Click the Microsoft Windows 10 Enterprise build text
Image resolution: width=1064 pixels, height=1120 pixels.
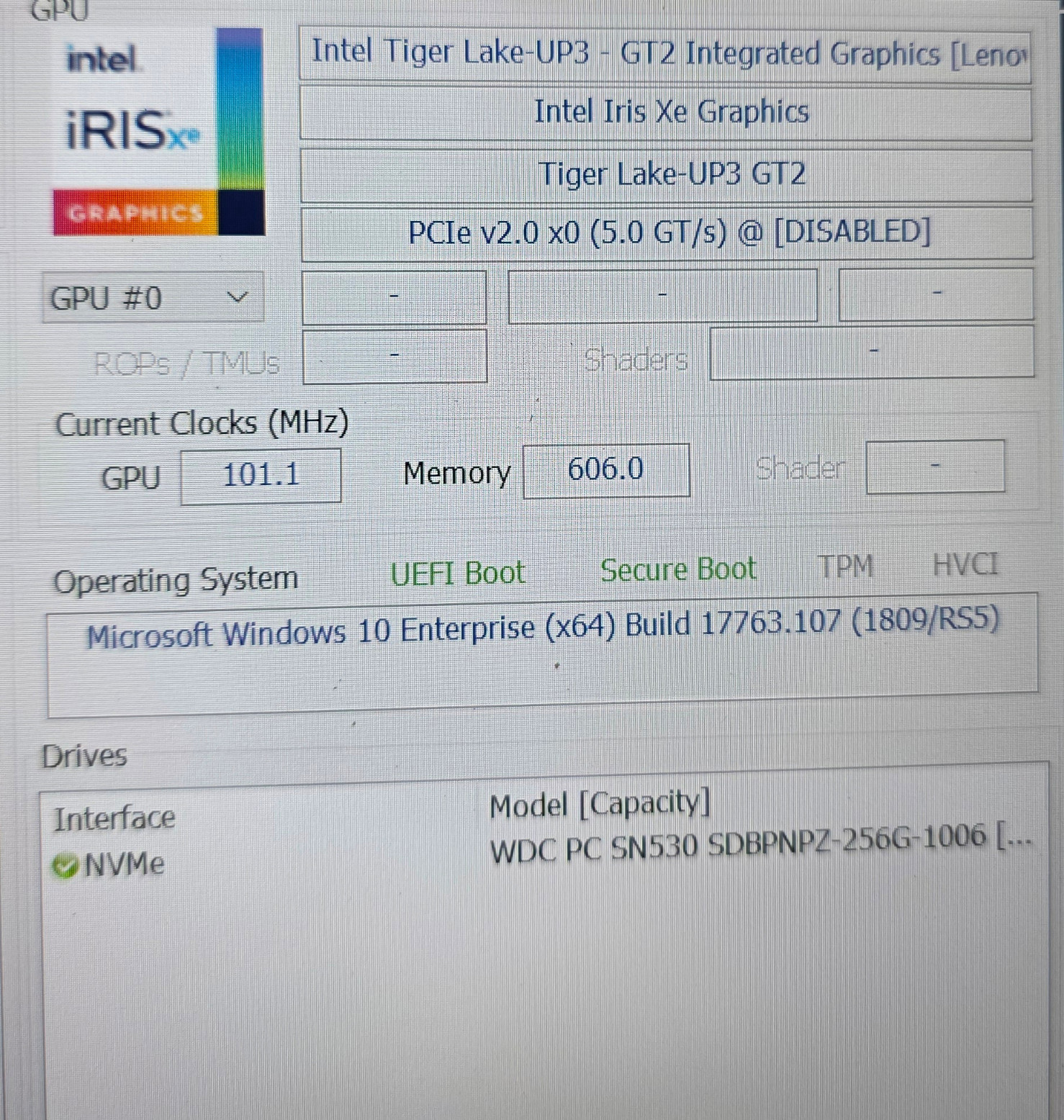(x=543, y=628)
